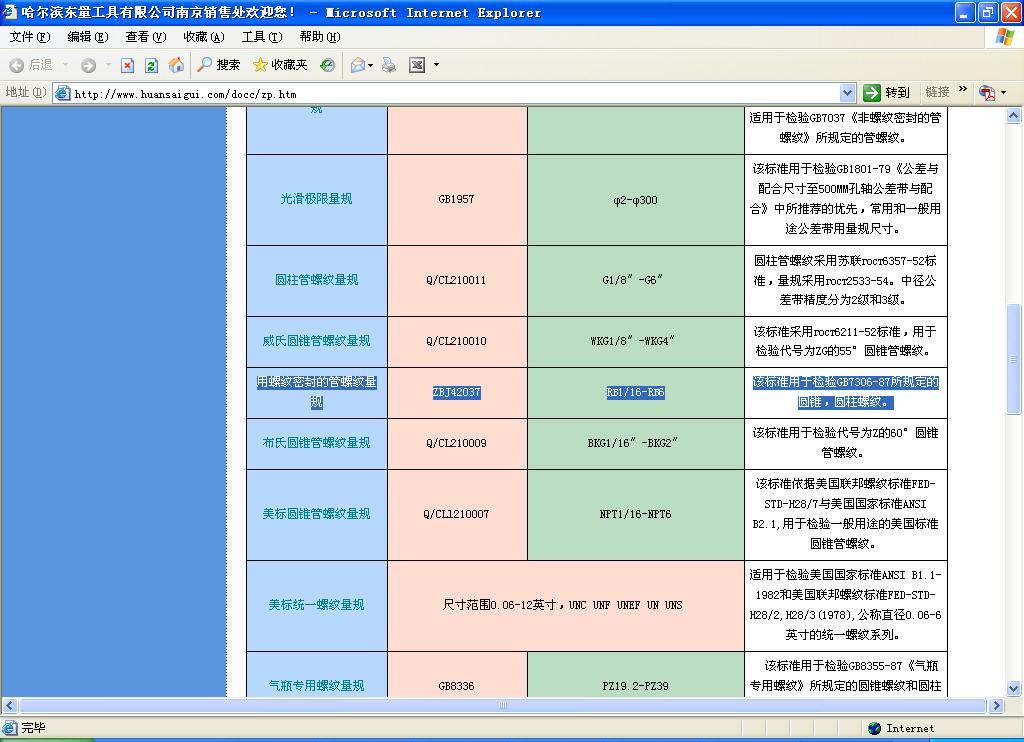Viewport: 1024px width, 742px height.
Task: Expand the Links (链接) chevron
Action: point(963,89)
